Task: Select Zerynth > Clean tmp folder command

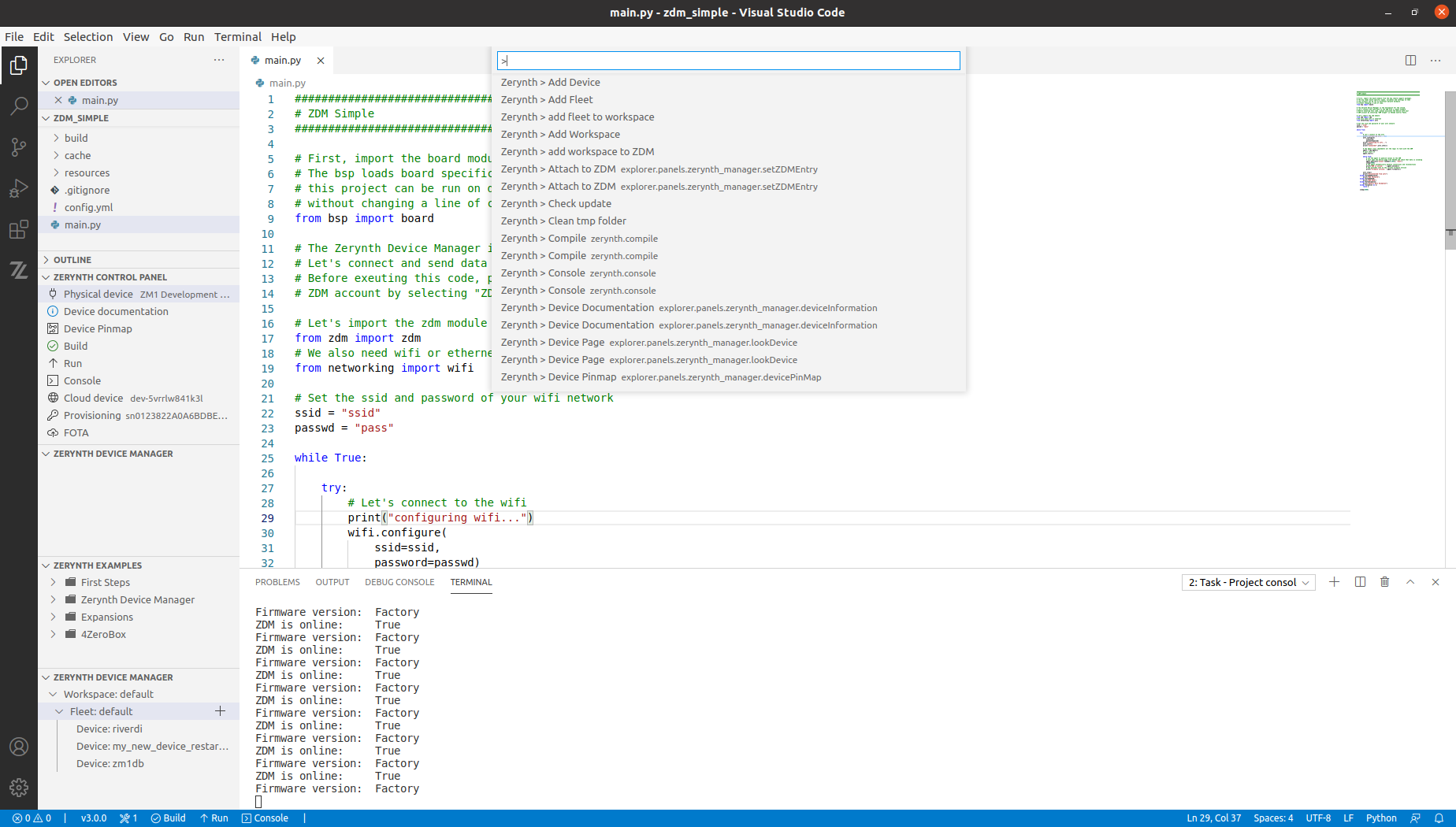Action: pos(729,221)
